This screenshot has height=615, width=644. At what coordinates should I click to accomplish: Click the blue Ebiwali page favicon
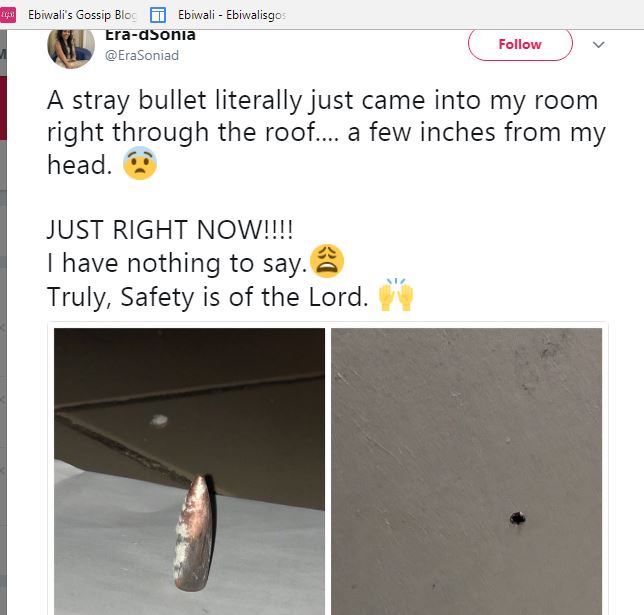(158, 15)
